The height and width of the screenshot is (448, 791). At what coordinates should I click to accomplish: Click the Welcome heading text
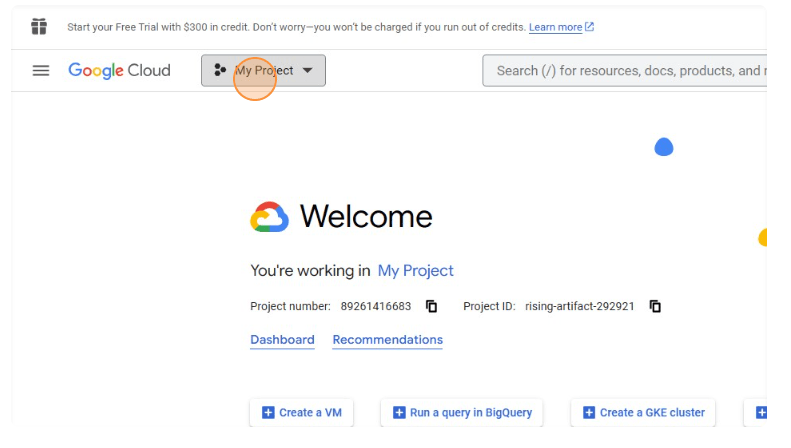click(x=366, y=217)
